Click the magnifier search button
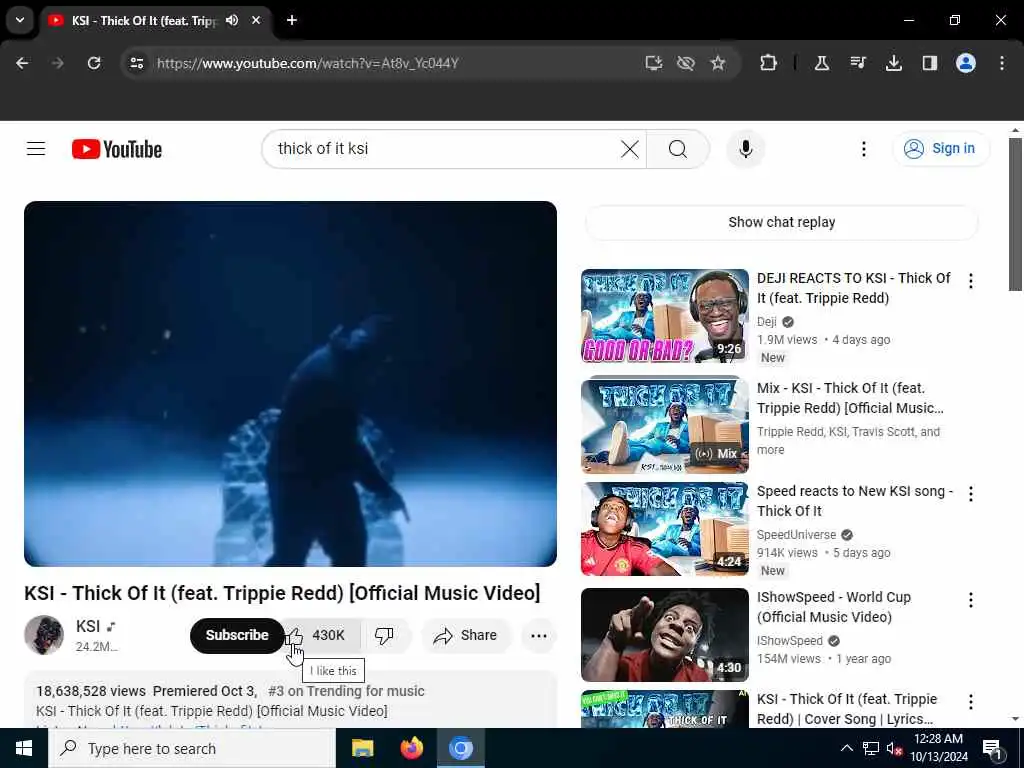1024x768 pixels. pos(678,149)
